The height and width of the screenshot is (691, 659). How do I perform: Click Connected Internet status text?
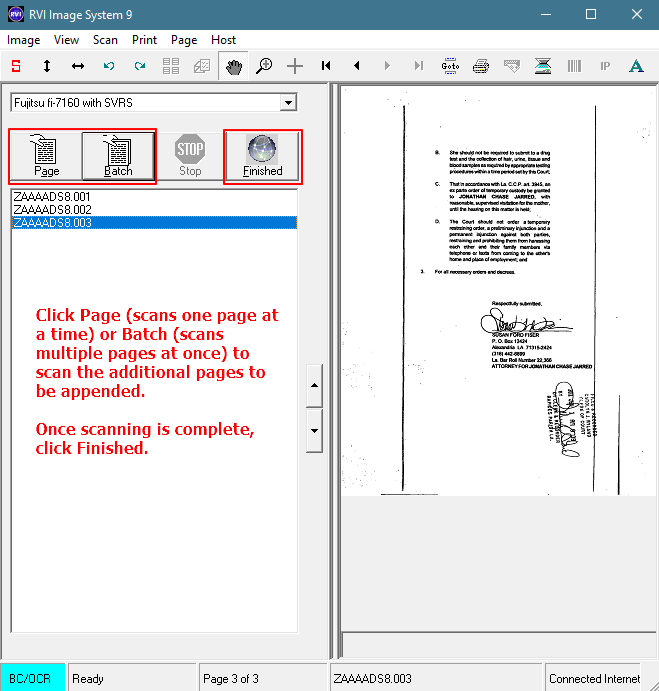(594, 679)
